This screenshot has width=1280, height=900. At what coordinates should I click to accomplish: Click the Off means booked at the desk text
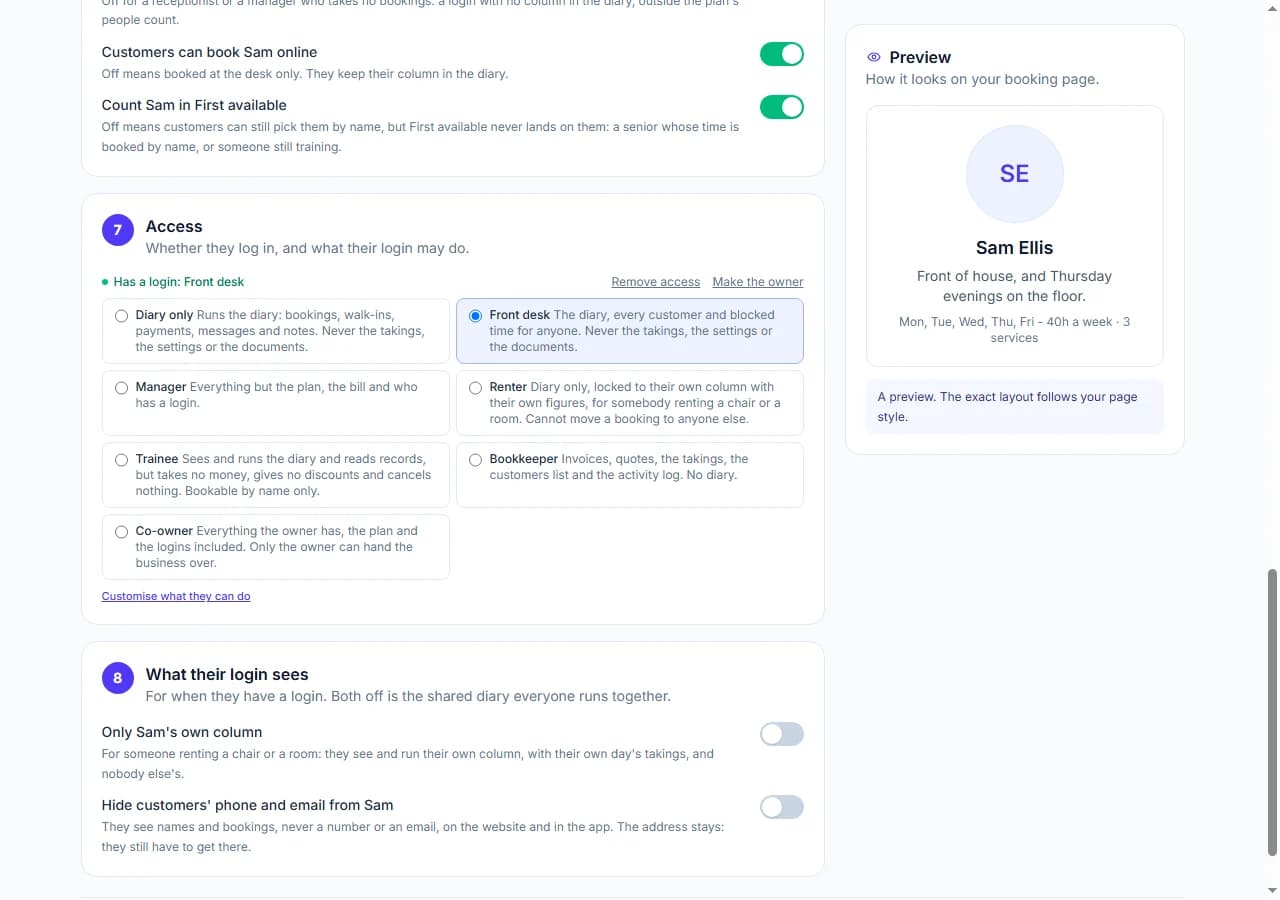[x=305, y=74]
